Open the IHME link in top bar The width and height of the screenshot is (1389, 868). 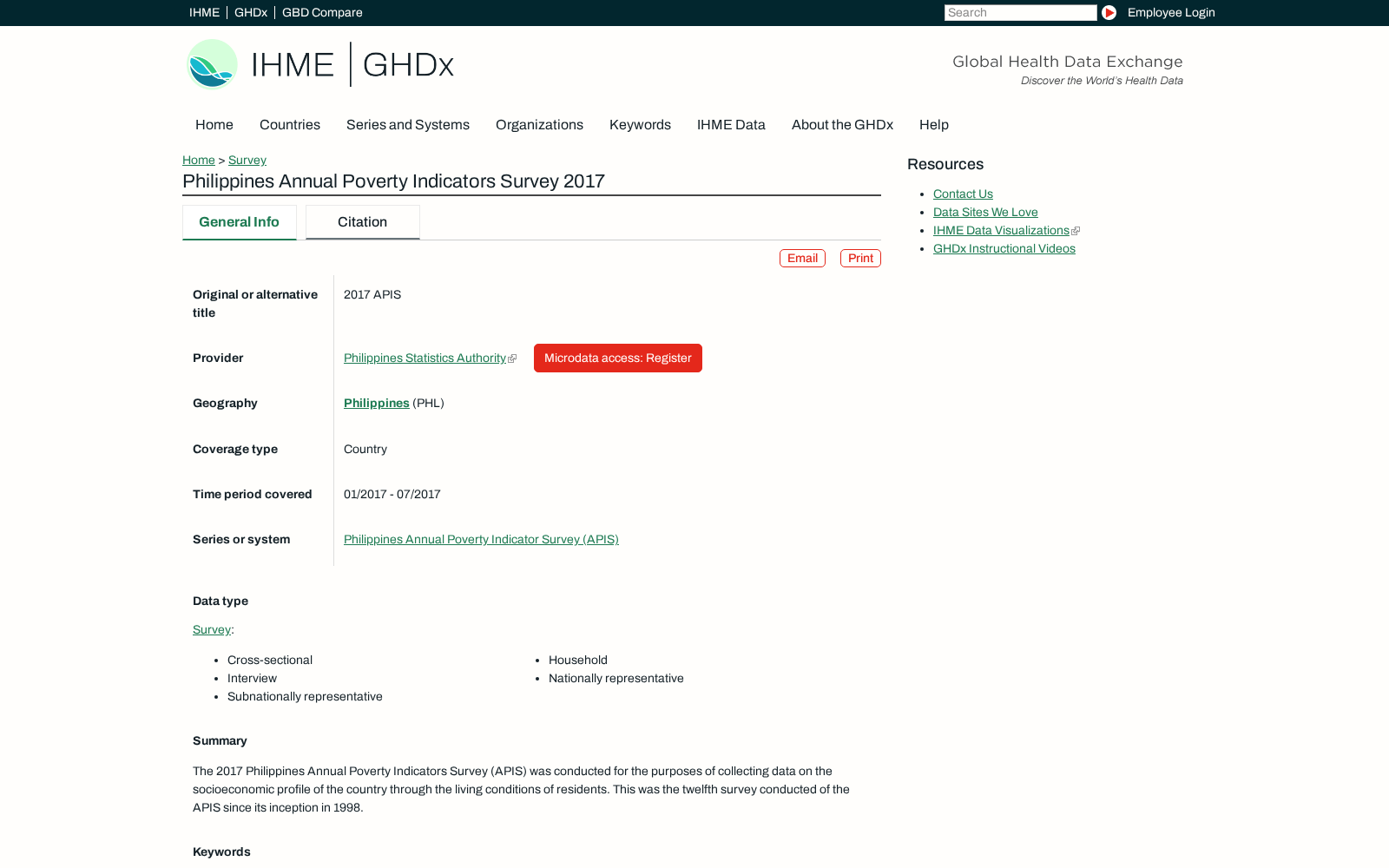[x=204, y=13]
